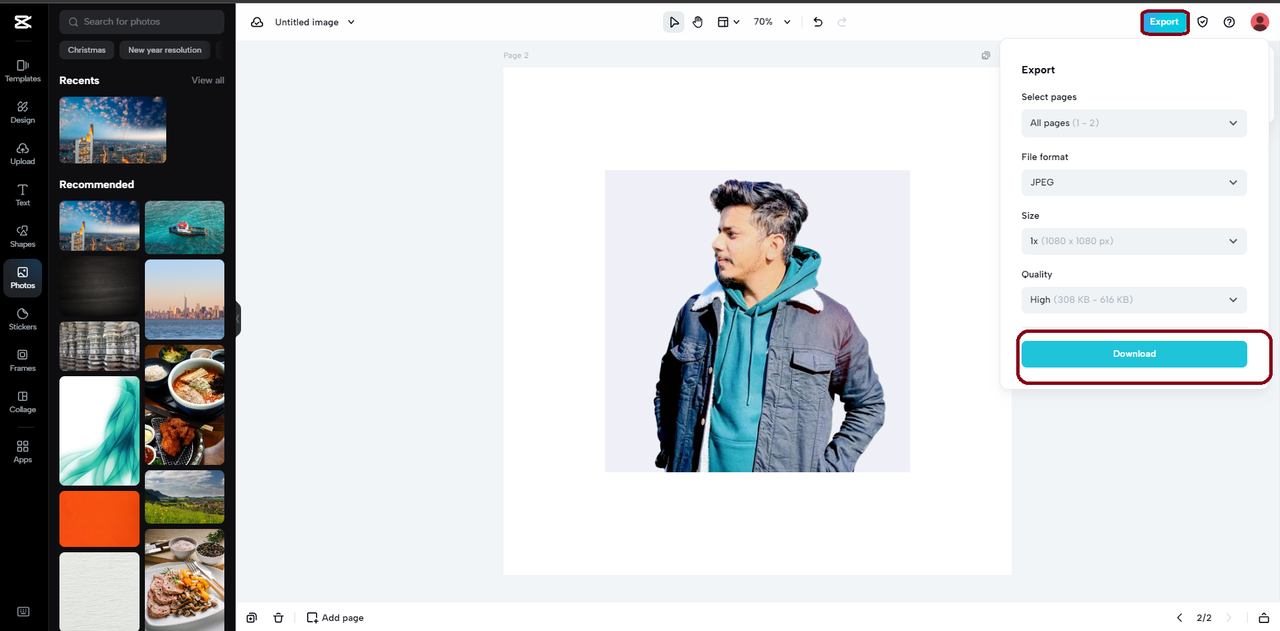Click the keyboard shortcuts icon
1280x631 pixels.
23,612
